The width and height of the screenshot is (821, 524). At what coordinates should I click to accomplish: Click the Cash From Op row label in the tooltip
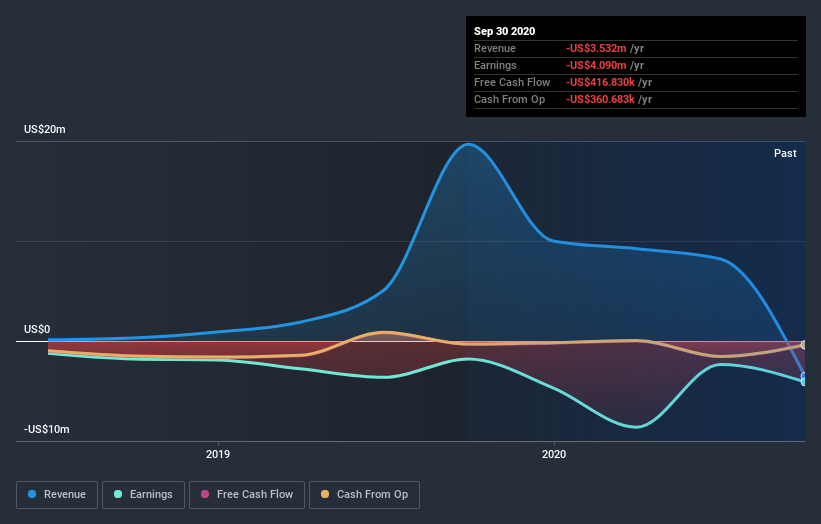[509, 99]
